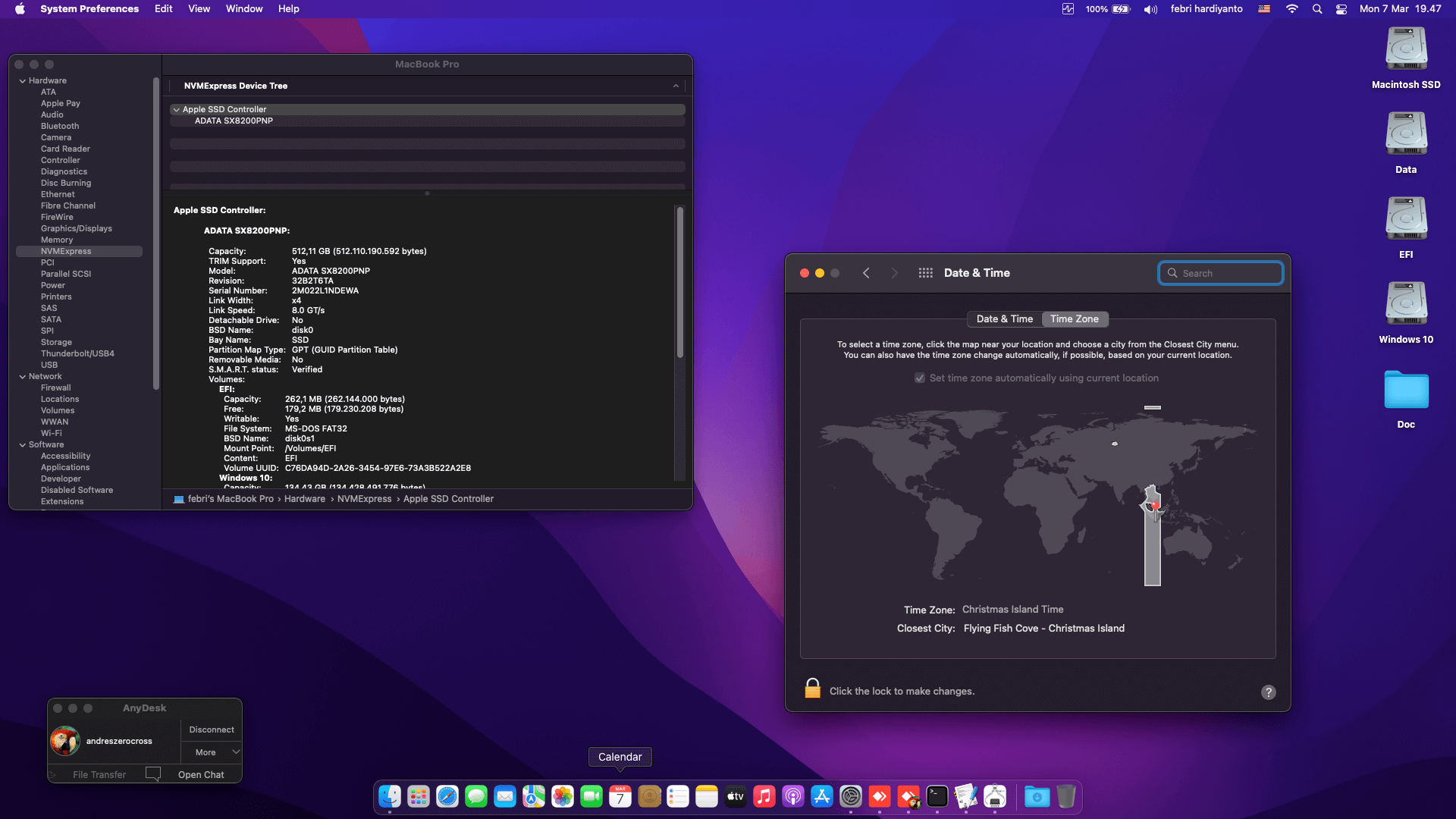Open the Help menu
Screen dimensions: 1456x819
click(x=289, y=9)
